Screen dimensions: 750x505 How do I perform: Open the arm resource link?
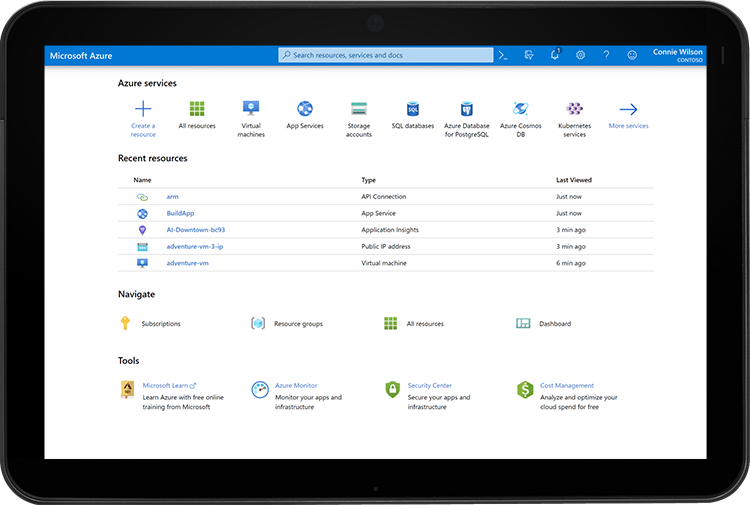(x=172, y=197)
